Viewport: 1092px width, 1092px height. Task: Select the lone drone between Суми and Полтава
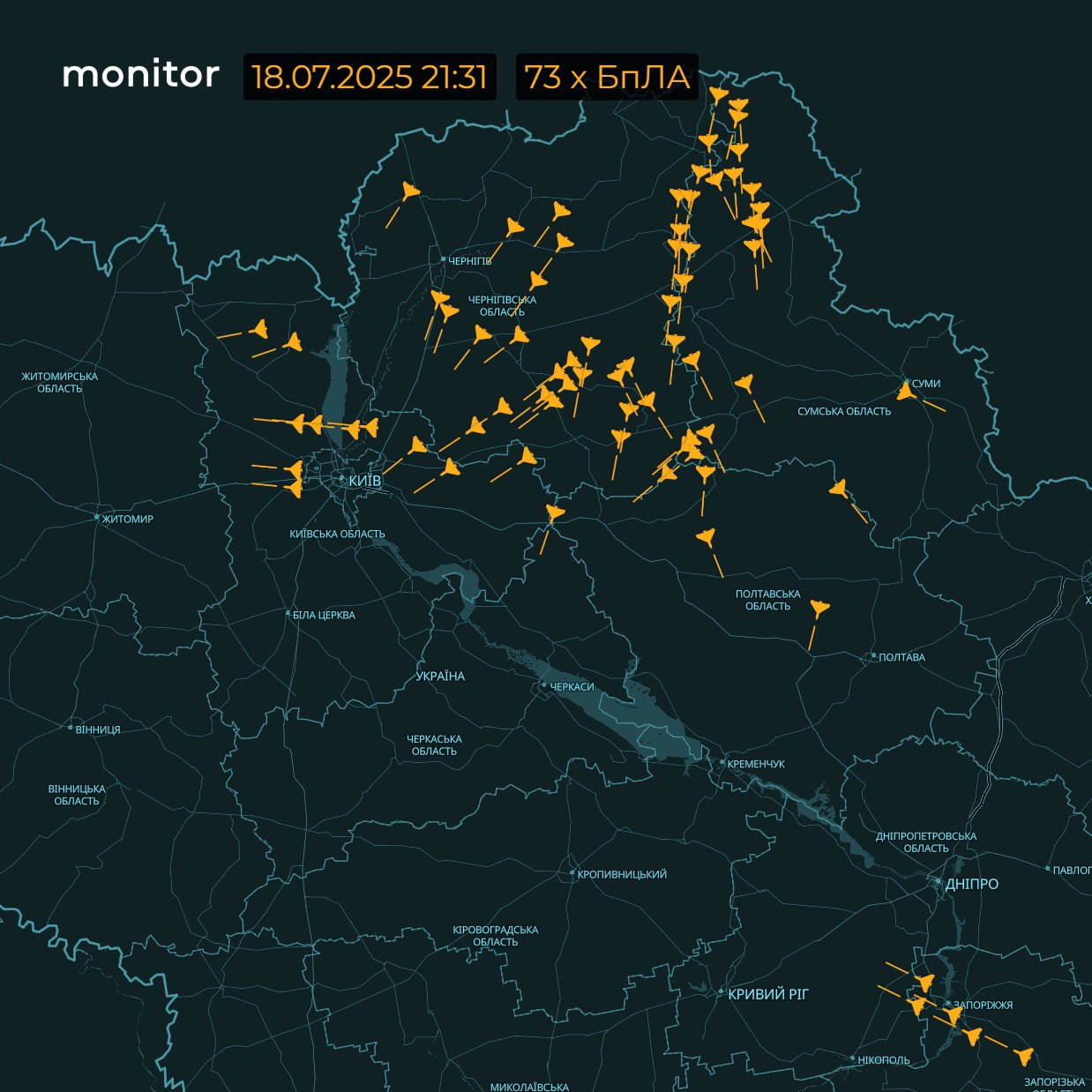pyautogui.click(x=838, y=488)
